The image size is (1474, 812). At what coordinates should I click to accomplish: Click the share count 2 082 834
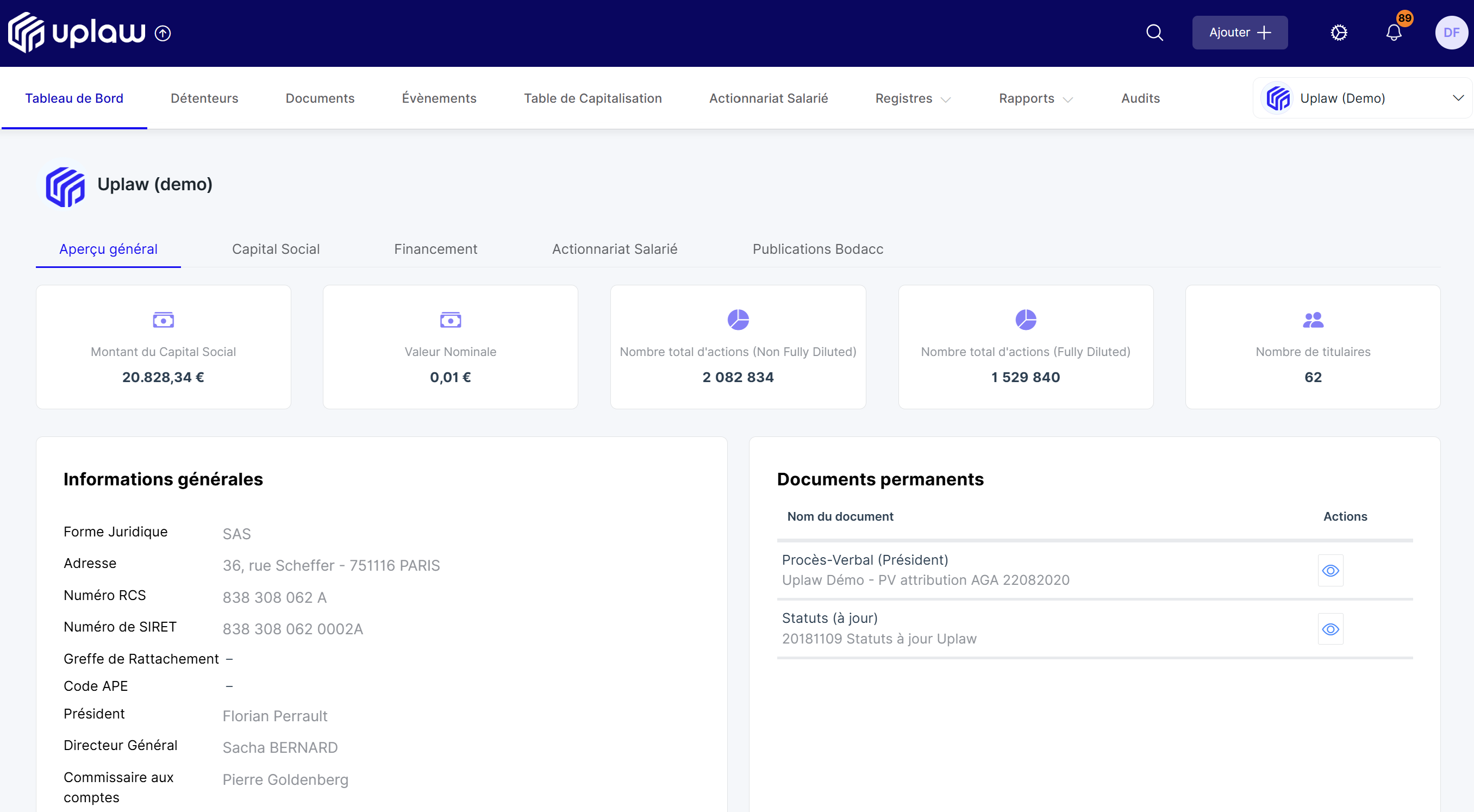pos(738,377)
